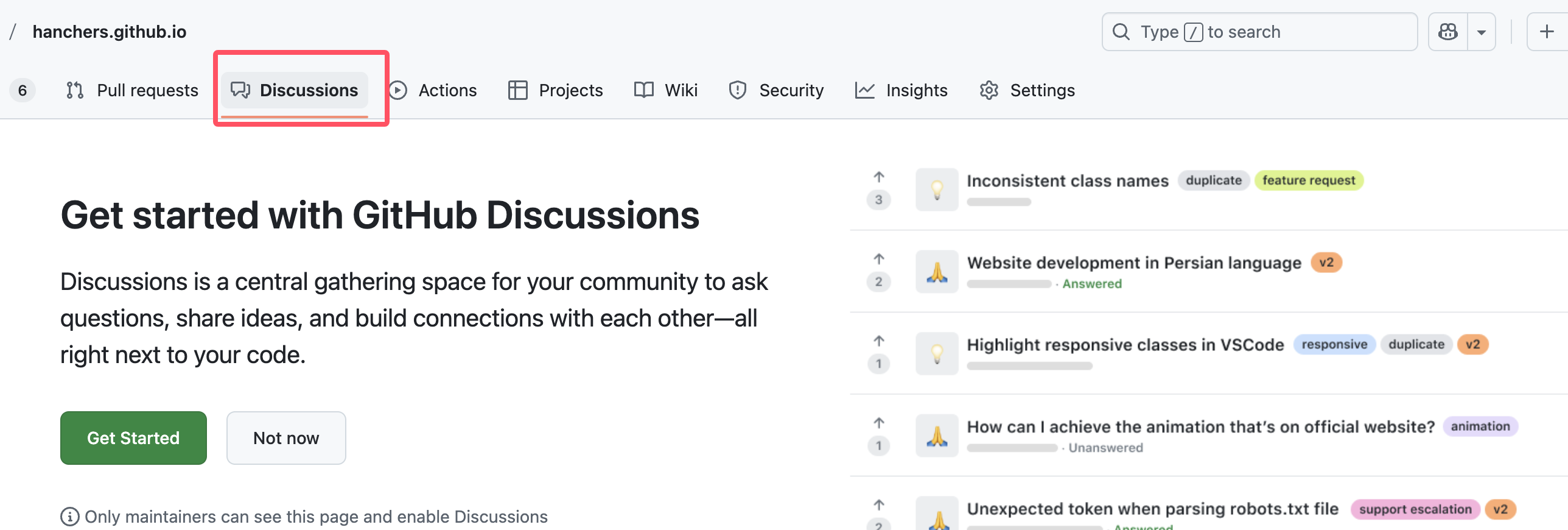View the Insights tab

click(x=901, y=90)
